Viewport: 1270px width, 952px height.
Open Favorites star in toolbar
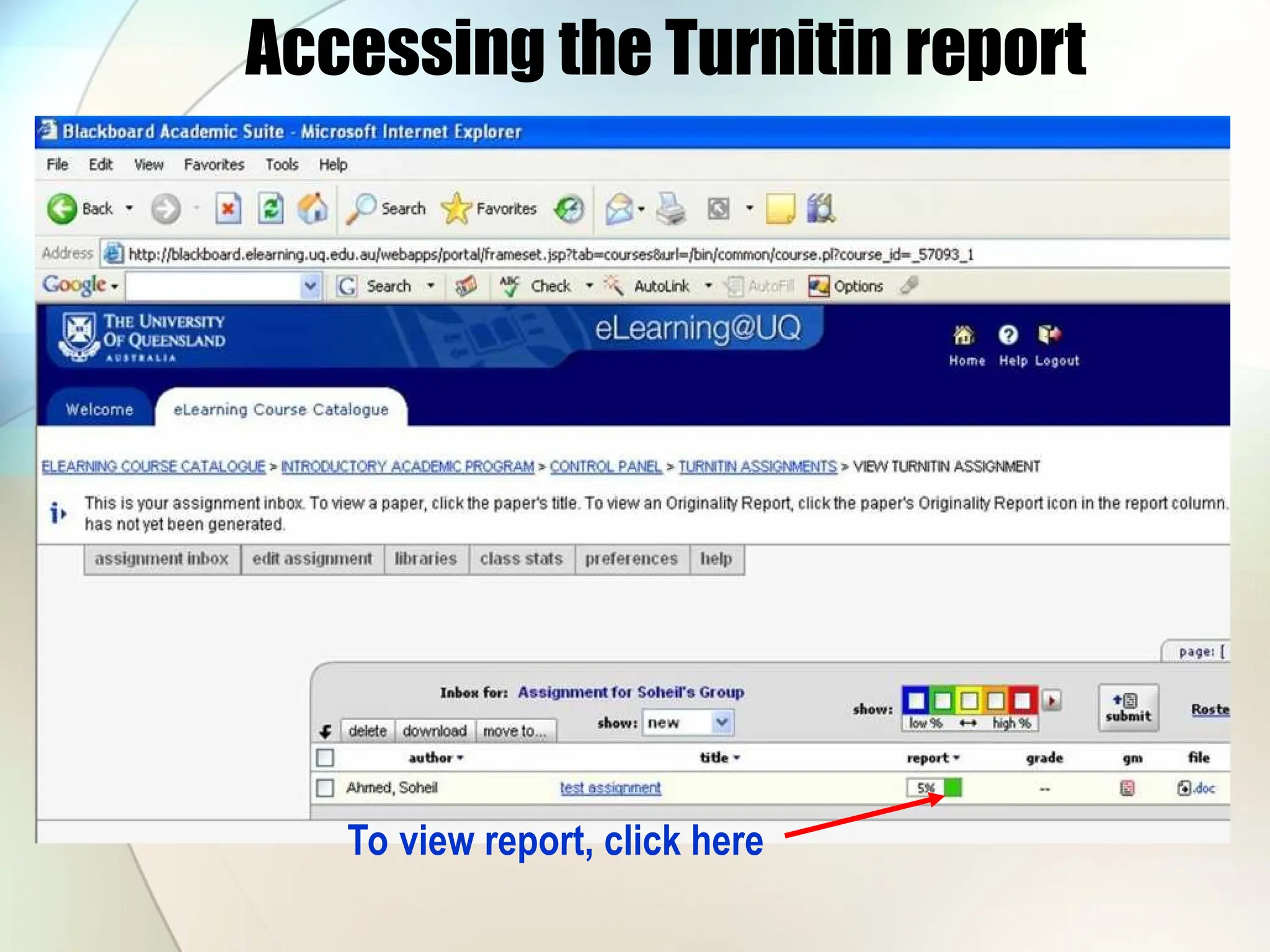[x=456, y=209]
